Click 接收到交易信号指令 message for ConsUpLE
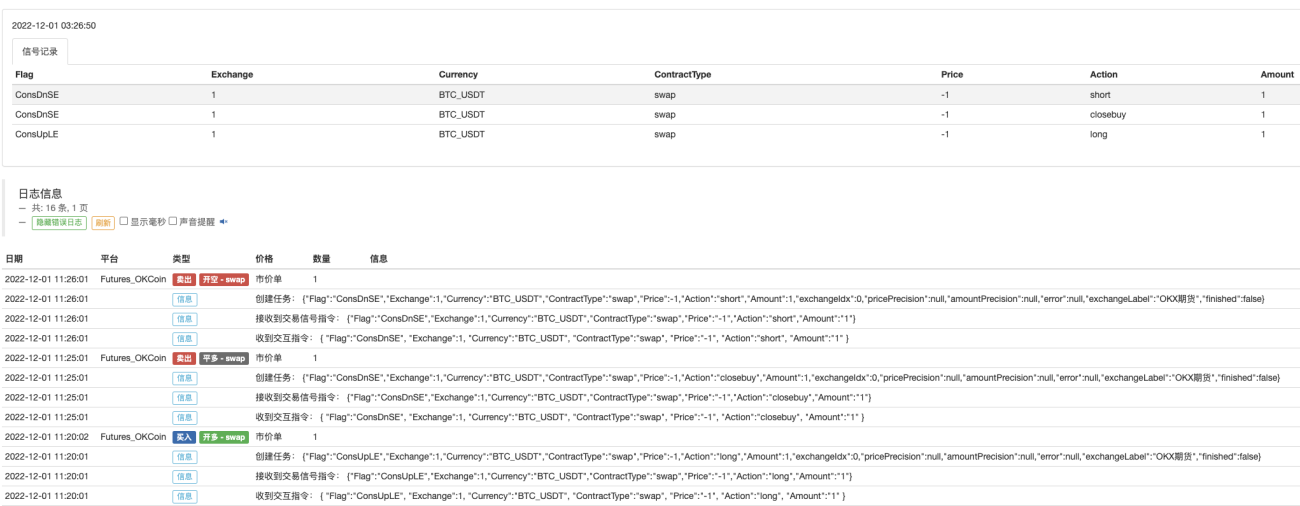Viewport: 1300px width, 506px height. pyautogui.click(x=554, y=476)
